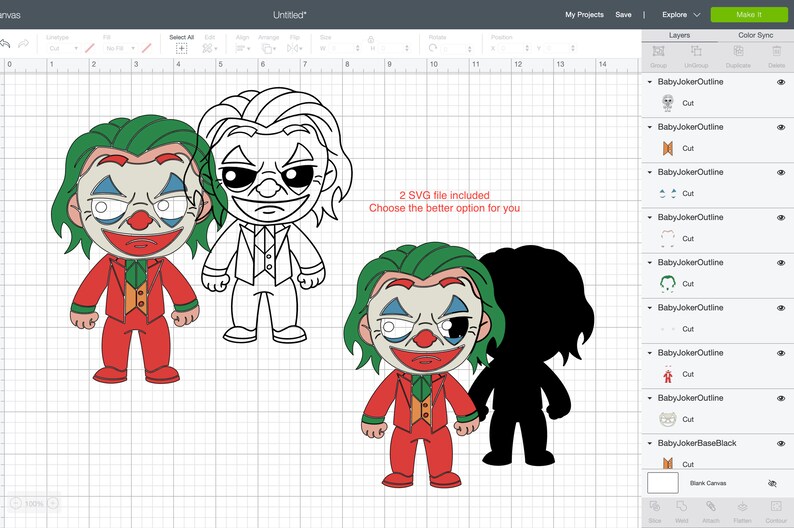Select the red suit layer thumbnail
The width and height of the screenshot is (794, 528).
click(667, 374)
